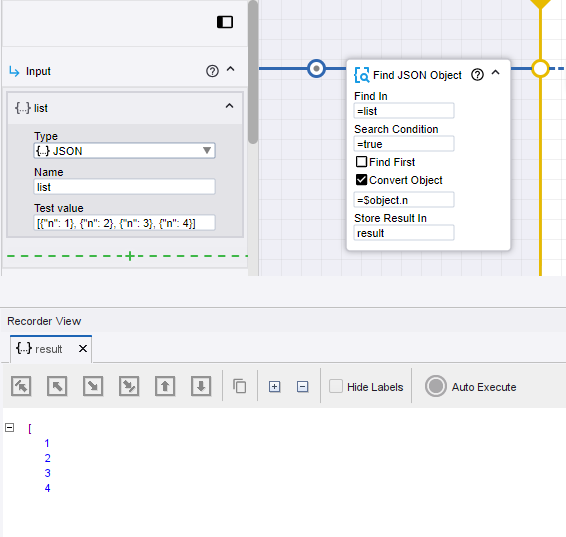The width and height of the screenshot is (566, 537).
Task: Close the result tab
Action: 83,349
